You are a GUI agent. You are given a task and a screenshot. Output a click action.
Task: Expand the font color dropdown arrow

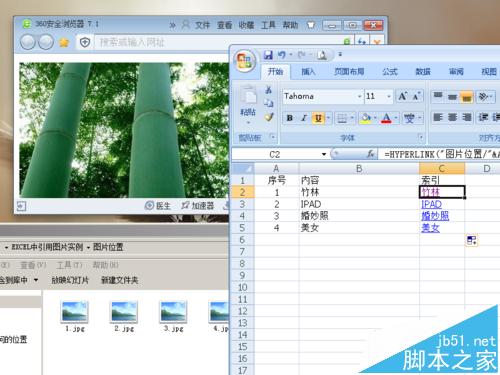(x=396, y=118)
